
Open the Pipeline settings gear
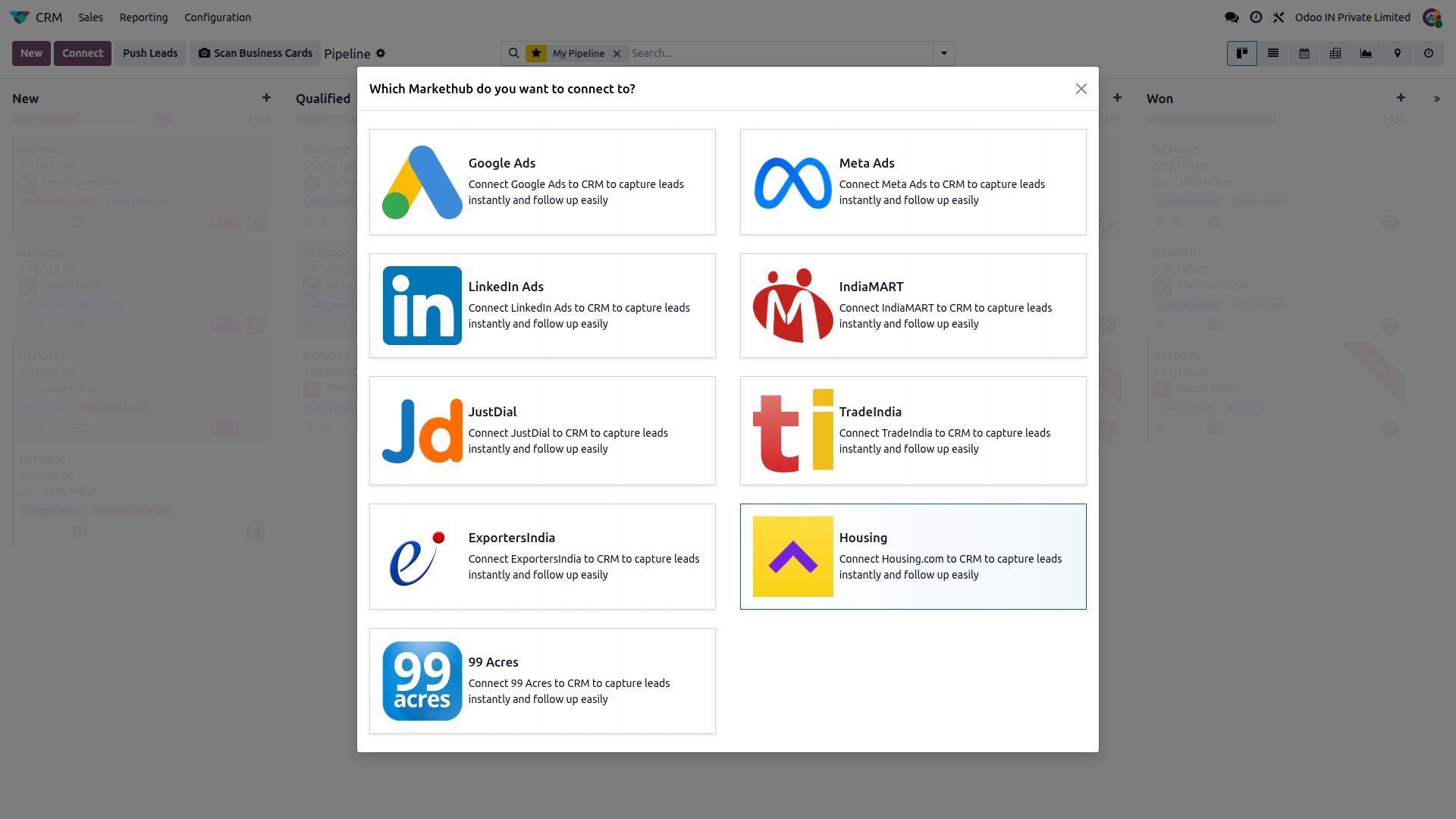[x=381, y=53]
